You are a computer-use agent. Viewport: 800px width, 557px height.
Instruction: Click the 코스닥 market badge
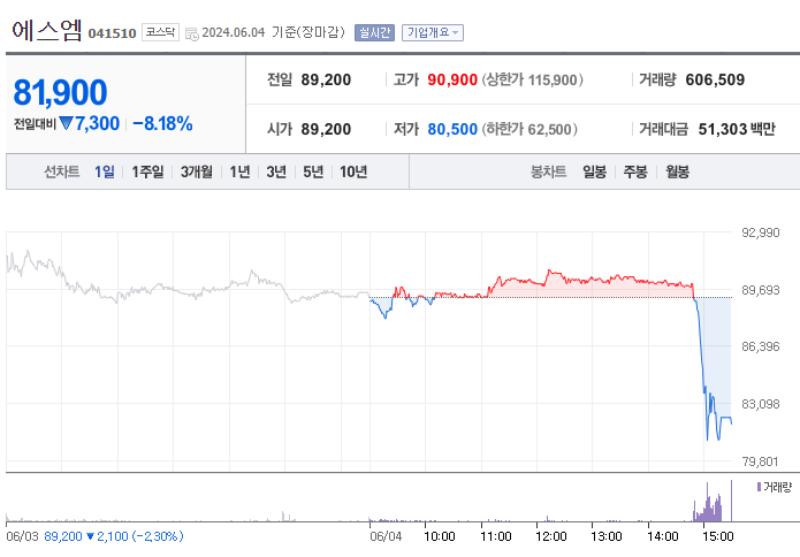tap(160, 32)
